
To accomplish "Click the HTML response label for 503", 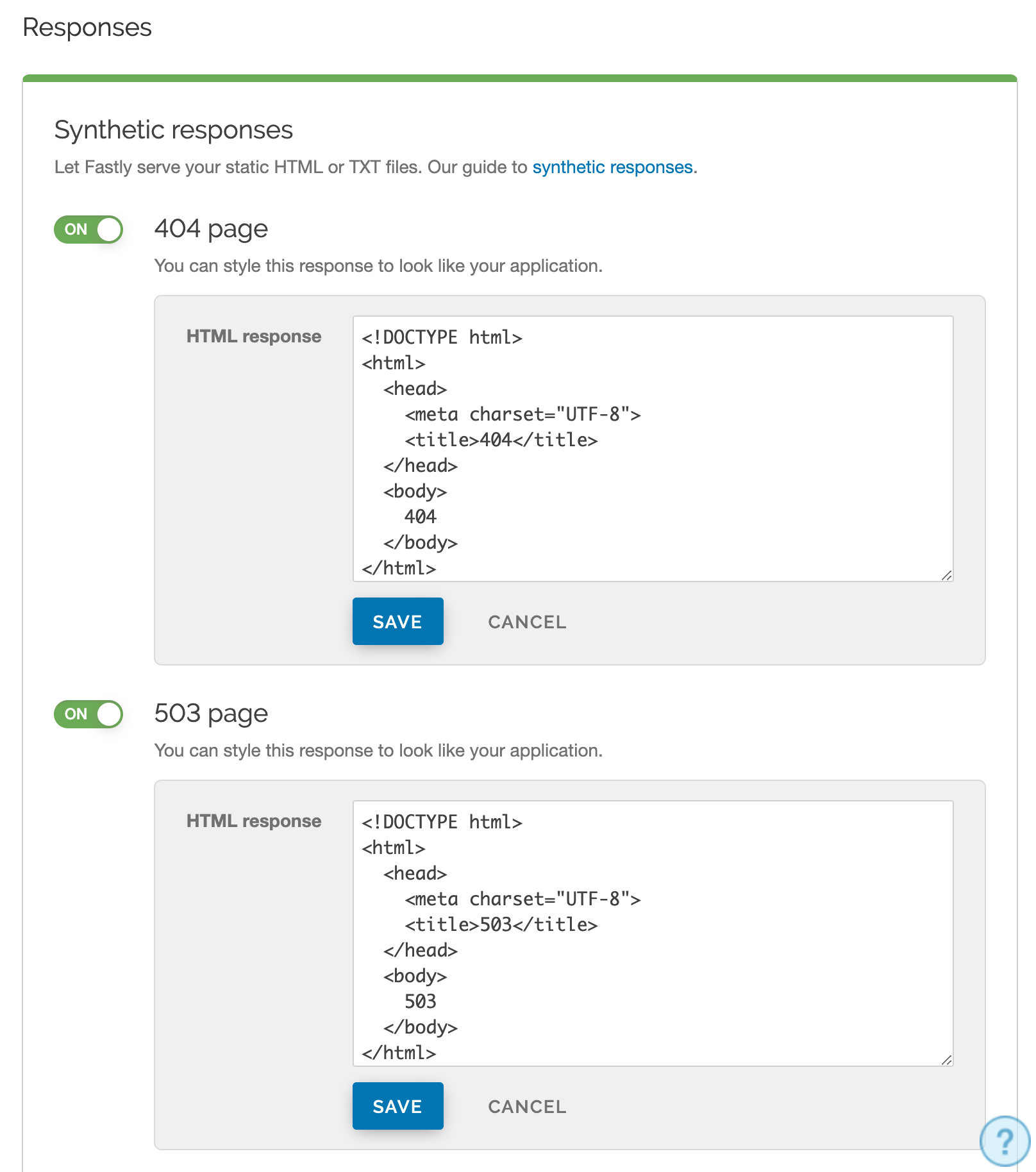I will [253, 820].
